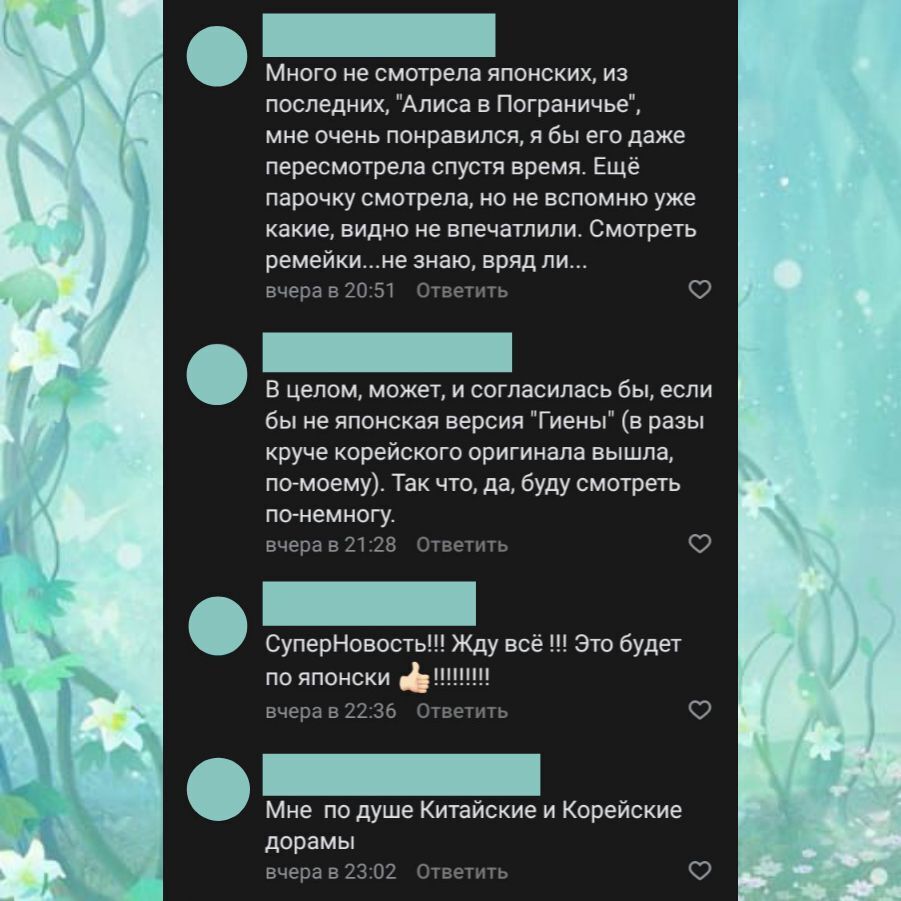
Task: Open the "вчера в 20:51" timestamp link
Action: tap(330, 291)
